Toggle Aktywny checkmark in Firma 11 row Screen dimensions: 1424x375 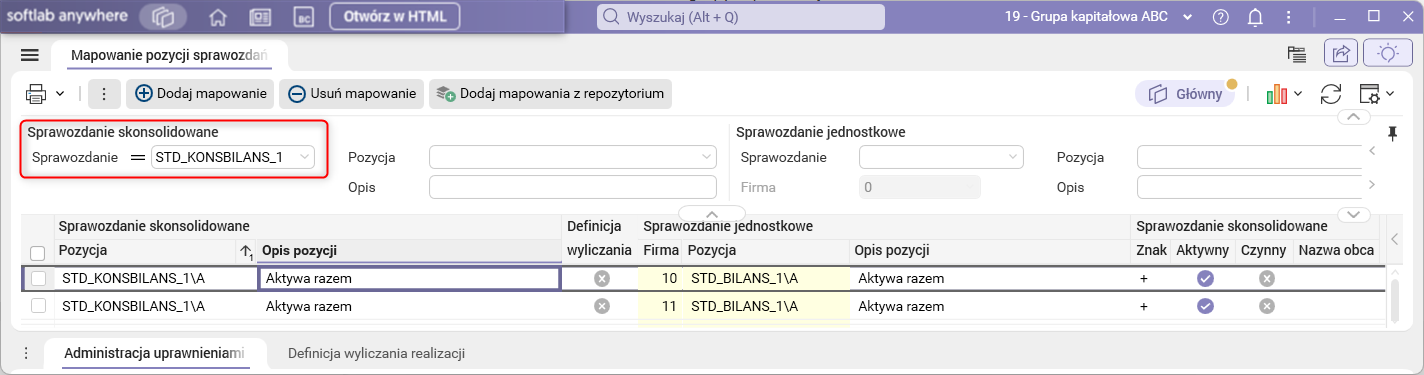coord(1205,307)
